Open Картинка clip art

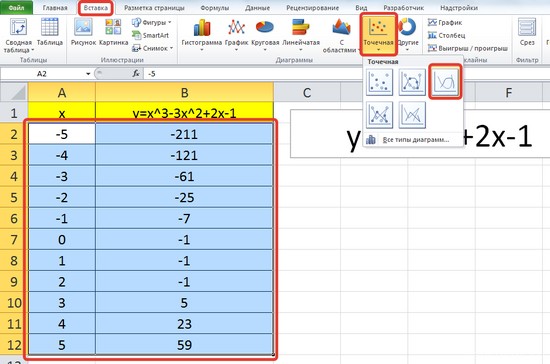[x=113, y=32]
